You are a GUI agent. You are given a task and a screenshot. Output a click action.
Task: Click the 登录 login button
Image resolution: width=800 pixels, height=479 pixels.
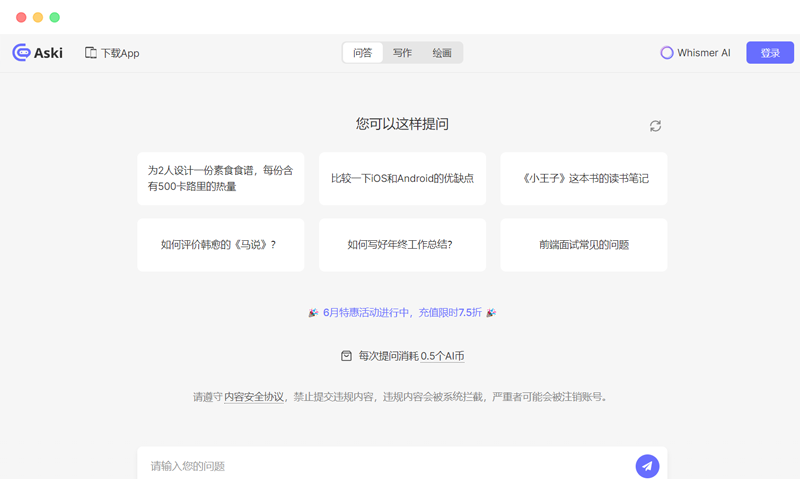[x=770, y=53]
